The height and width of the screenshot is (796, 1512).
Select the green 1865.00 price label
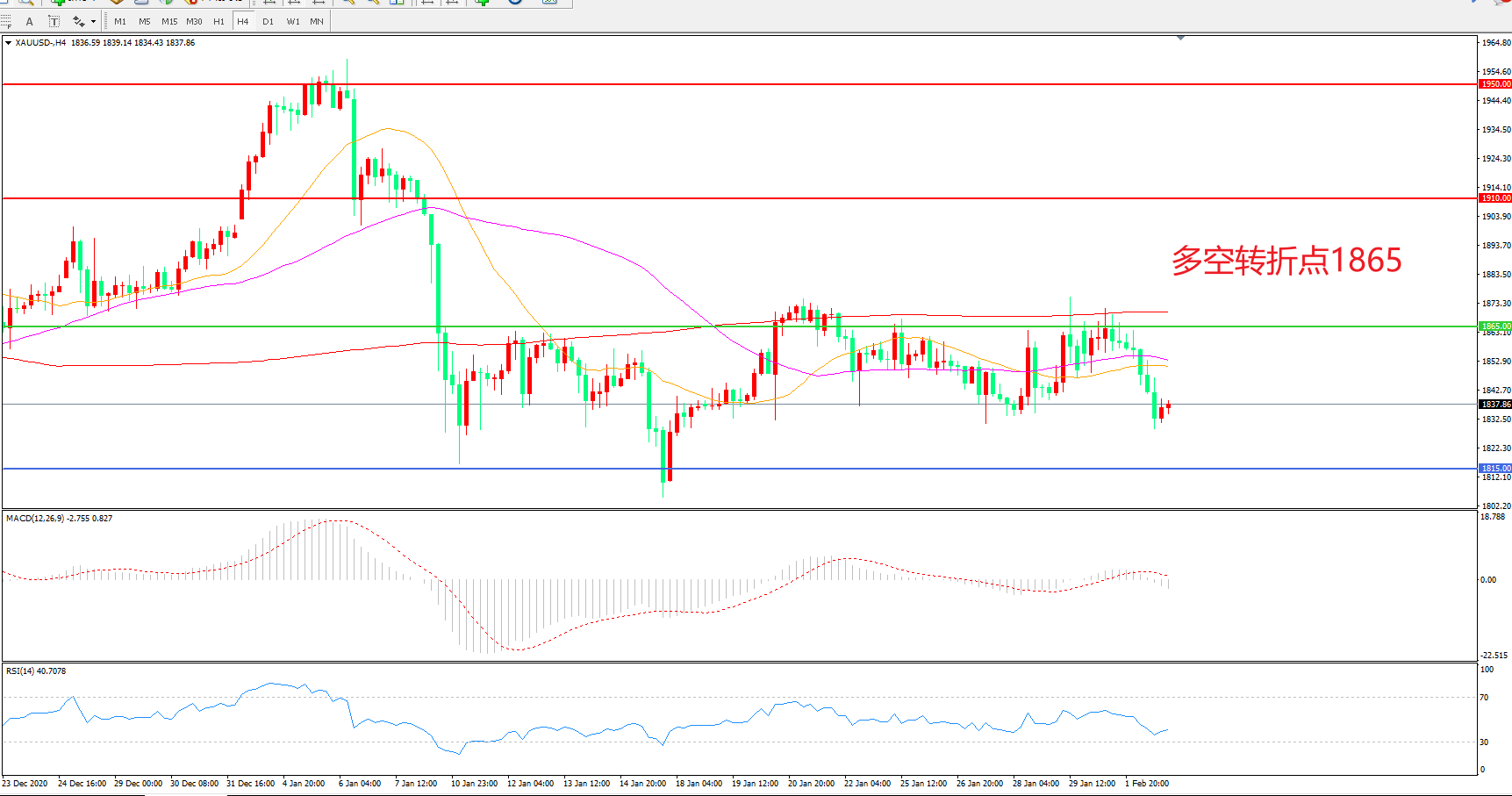(x=1495, y=326)
